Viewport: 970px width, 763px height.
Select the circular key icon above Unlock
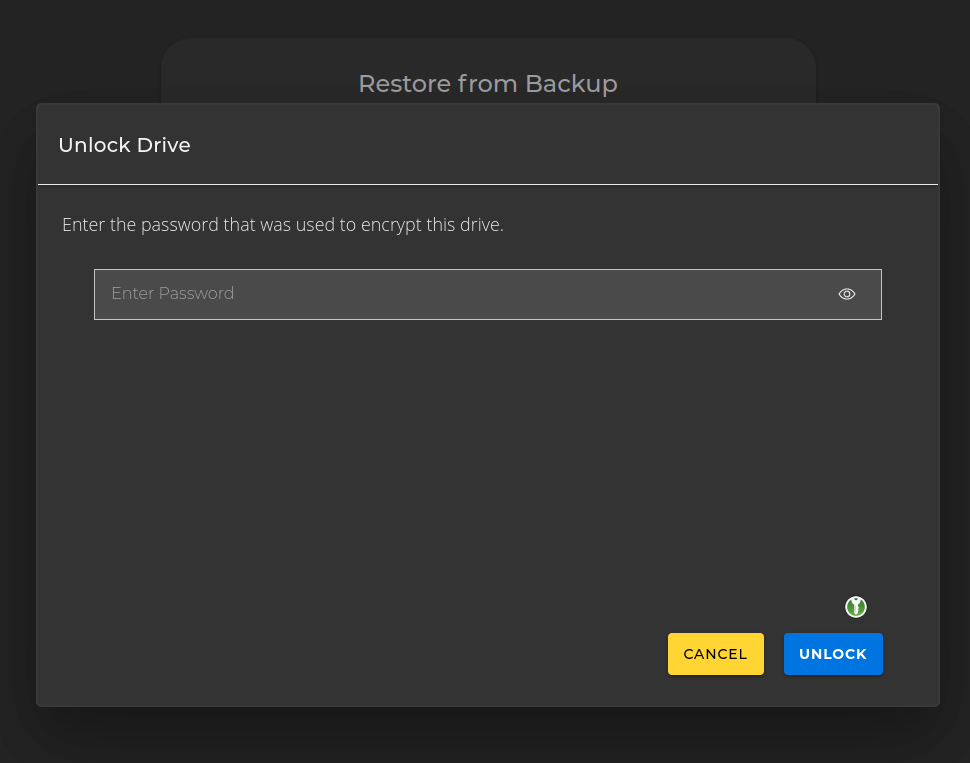pyautogui.click(x=856, y=607)
